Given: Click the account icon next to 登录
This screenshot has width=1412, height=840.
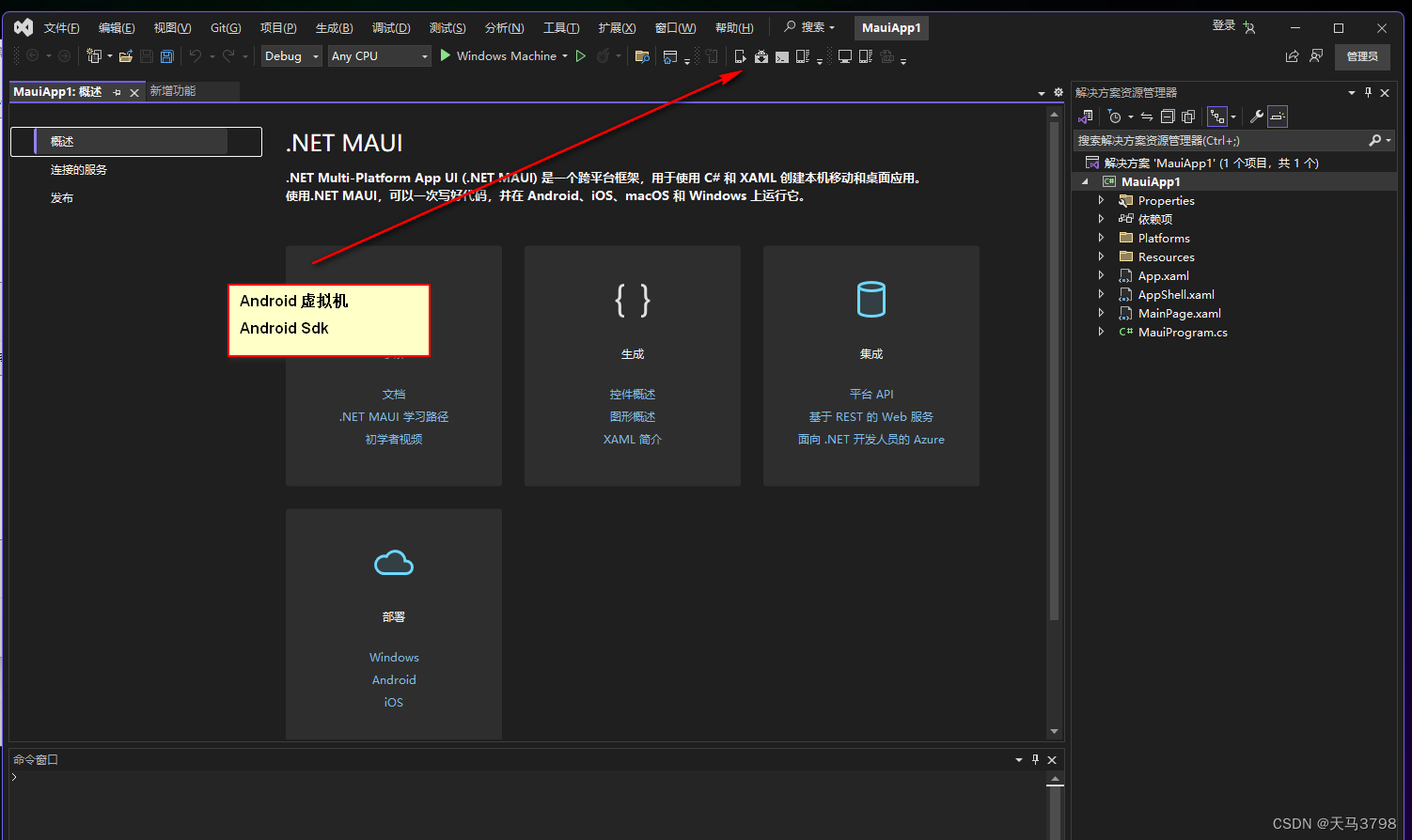Looking at the screenshot, I should point(1249,27).
